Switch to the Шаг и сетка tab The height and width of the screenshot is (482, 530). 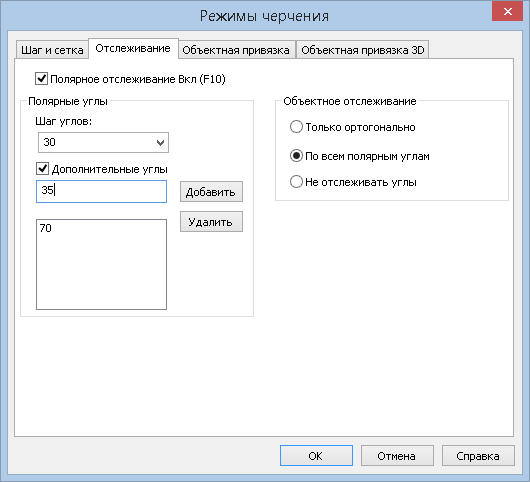(52, 50)
